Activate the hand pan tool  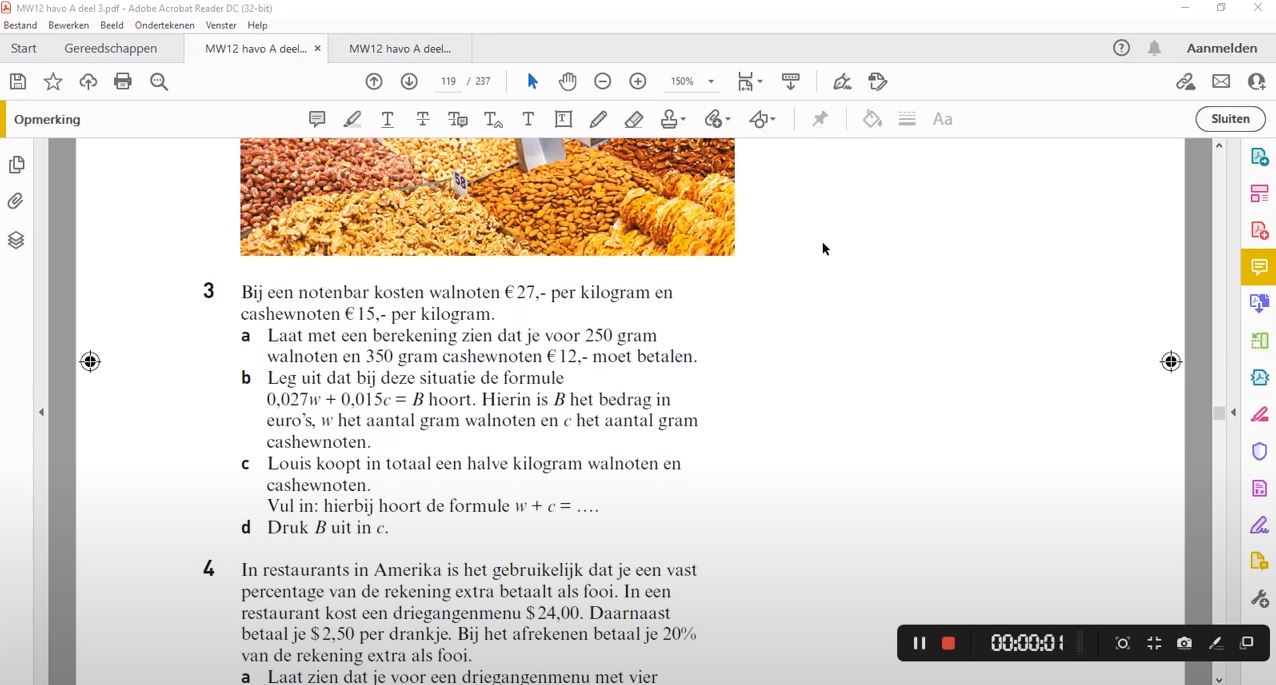(568, 82)
